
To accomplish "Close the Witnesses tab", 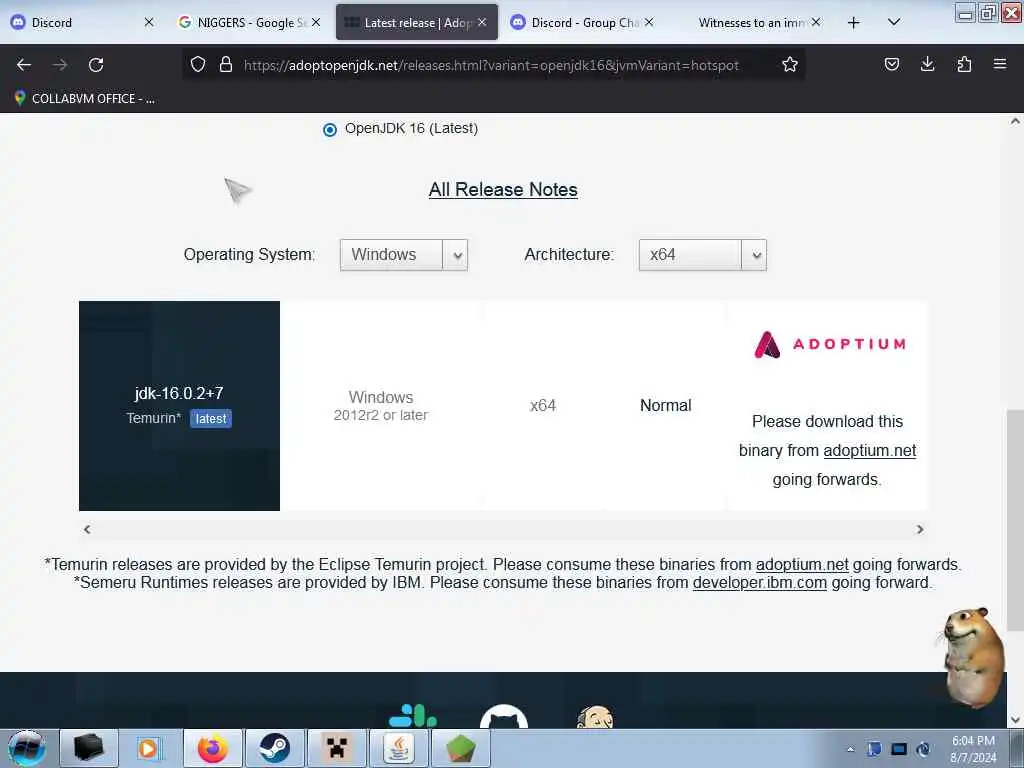I will pyautogui.click(x=816, y=22).
